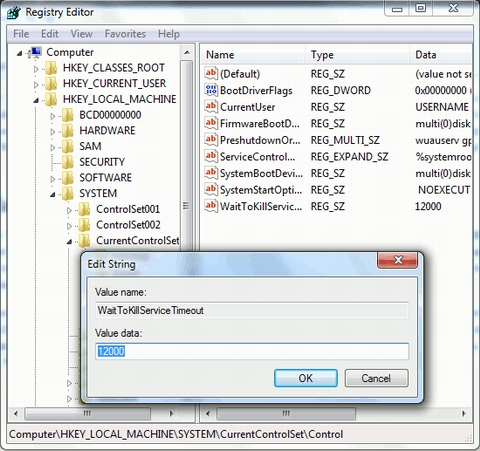Select the CurrentUser string value icon

(211, 107)
